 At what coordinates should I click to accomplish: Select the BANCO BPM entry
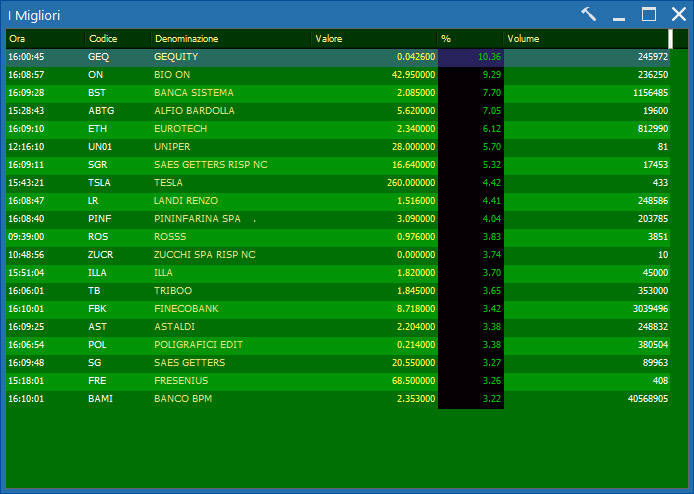[x=182, y=399]
